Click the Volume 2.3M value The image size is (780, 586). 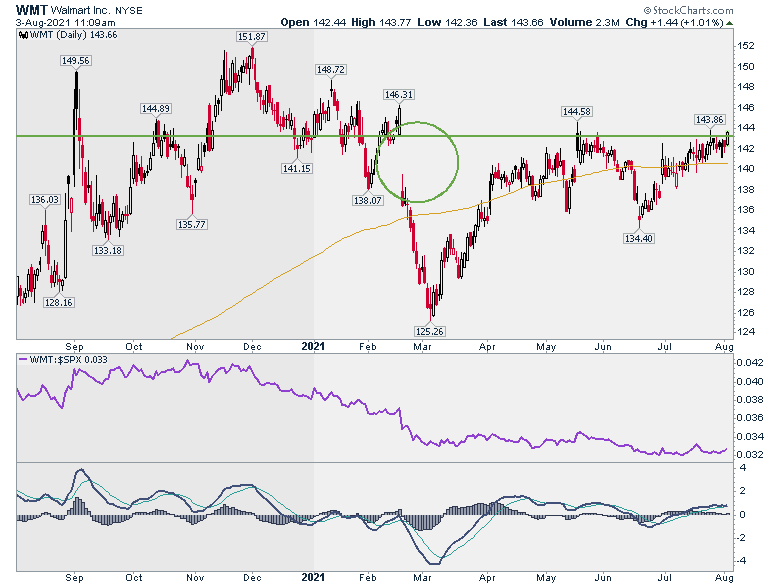pyautogui.click(x=585, y=22)
